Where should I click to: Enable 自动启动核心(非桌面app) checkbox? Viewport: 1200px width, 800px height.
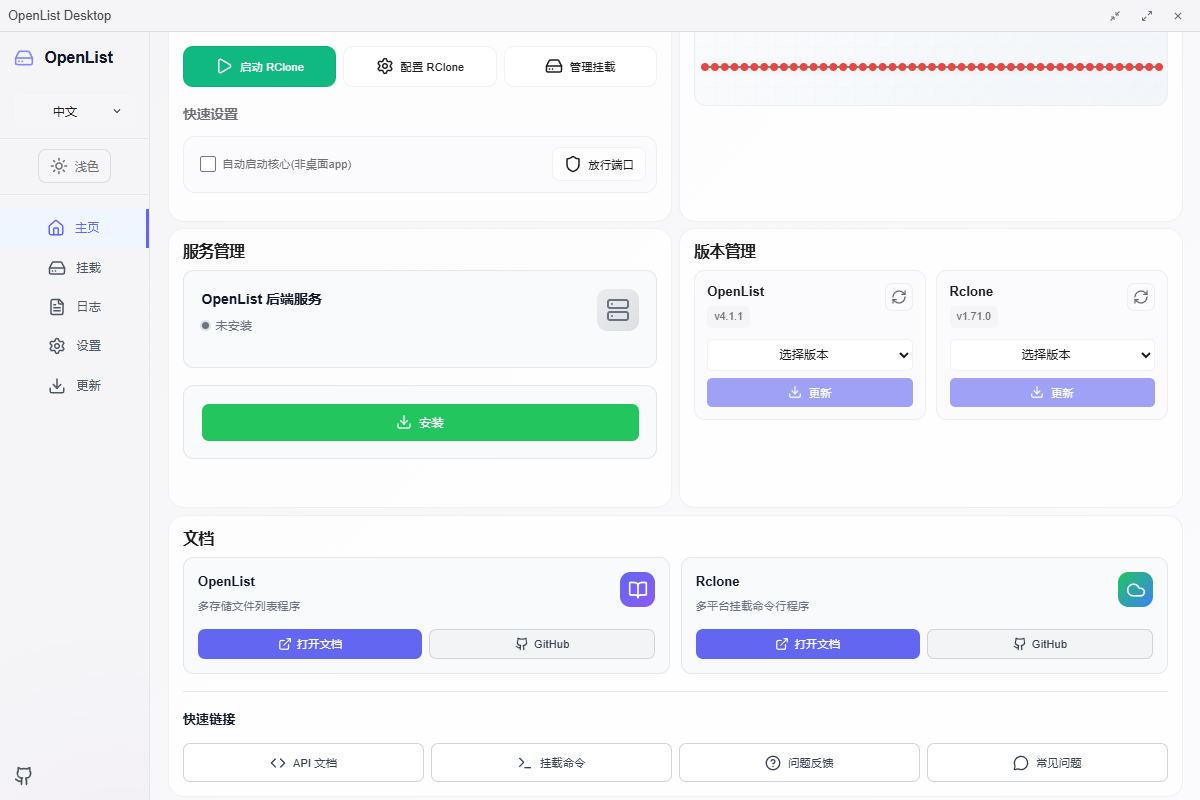tap(208, 164)
